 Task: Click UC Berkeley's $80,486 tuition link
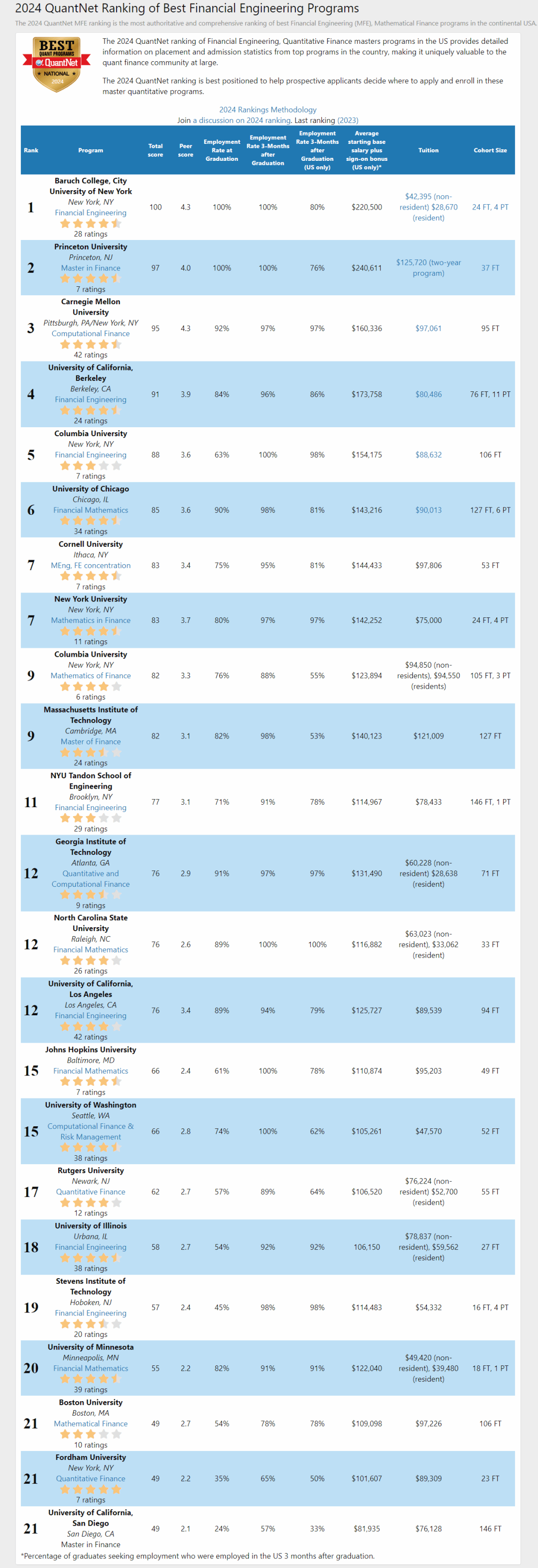pos(428,394)
